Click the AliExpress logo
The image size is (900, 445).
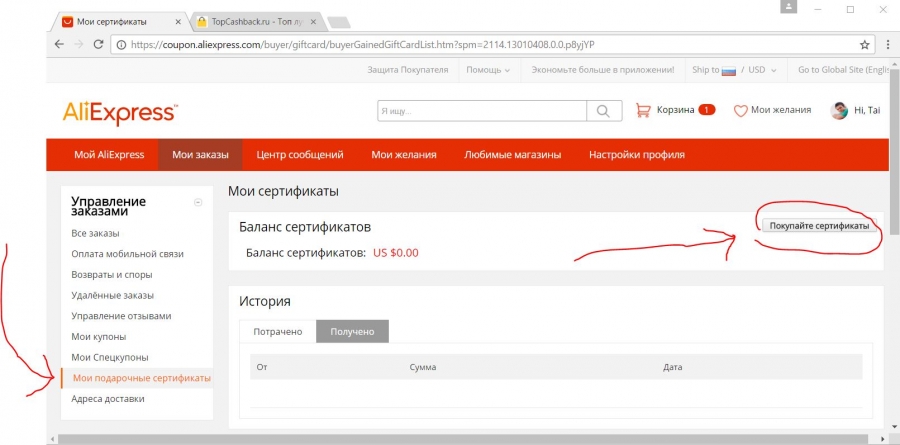pos(120,111)
